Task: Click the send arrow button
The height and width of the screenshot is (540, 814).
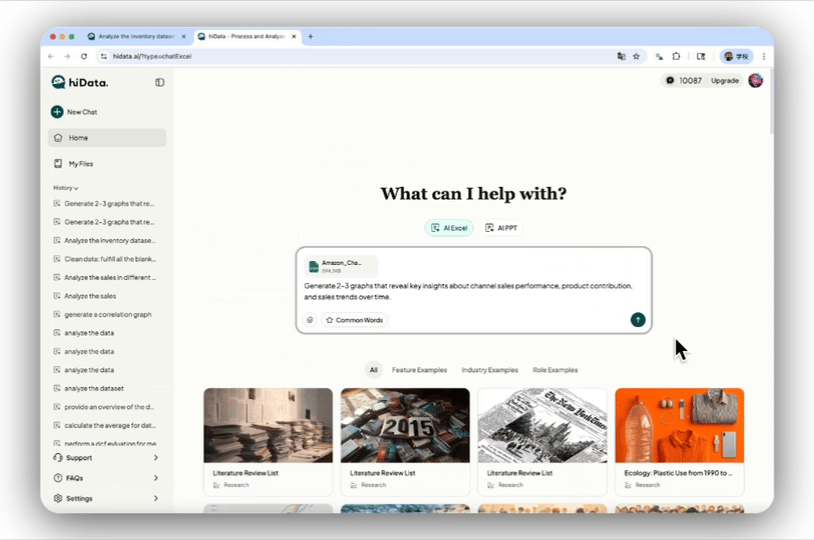Action: 638,320
